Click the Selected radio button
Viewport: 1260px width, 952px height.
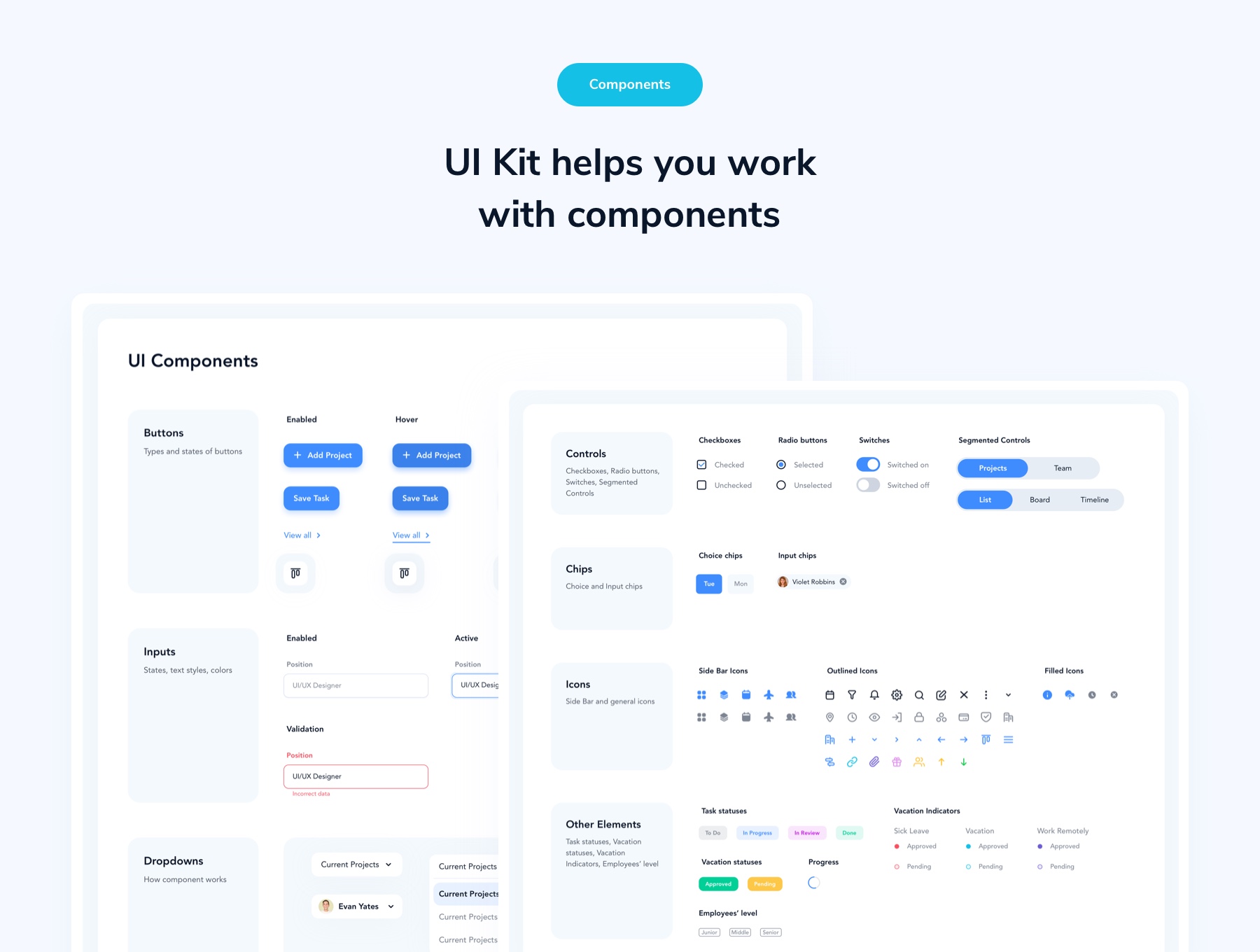pos(781,465)
